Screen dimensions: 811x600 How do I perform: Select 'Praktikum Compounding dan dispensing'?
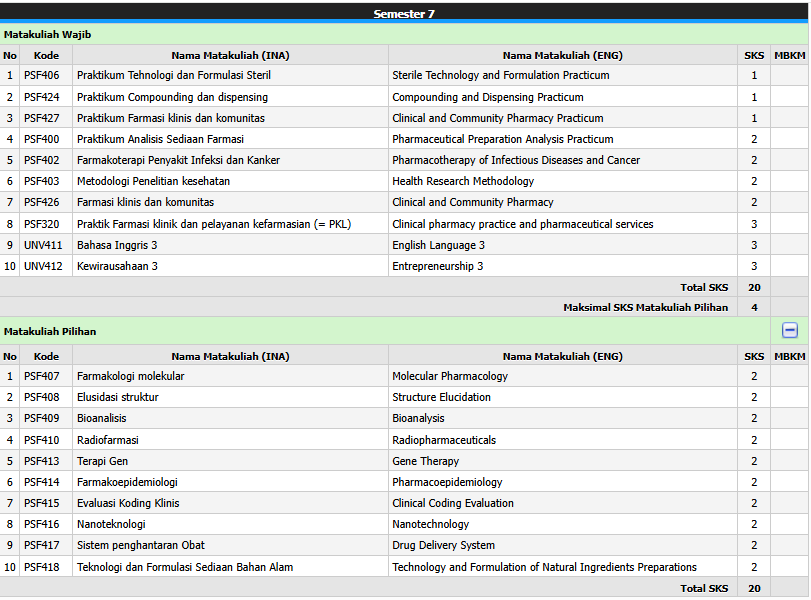click(x=172, y=97)
